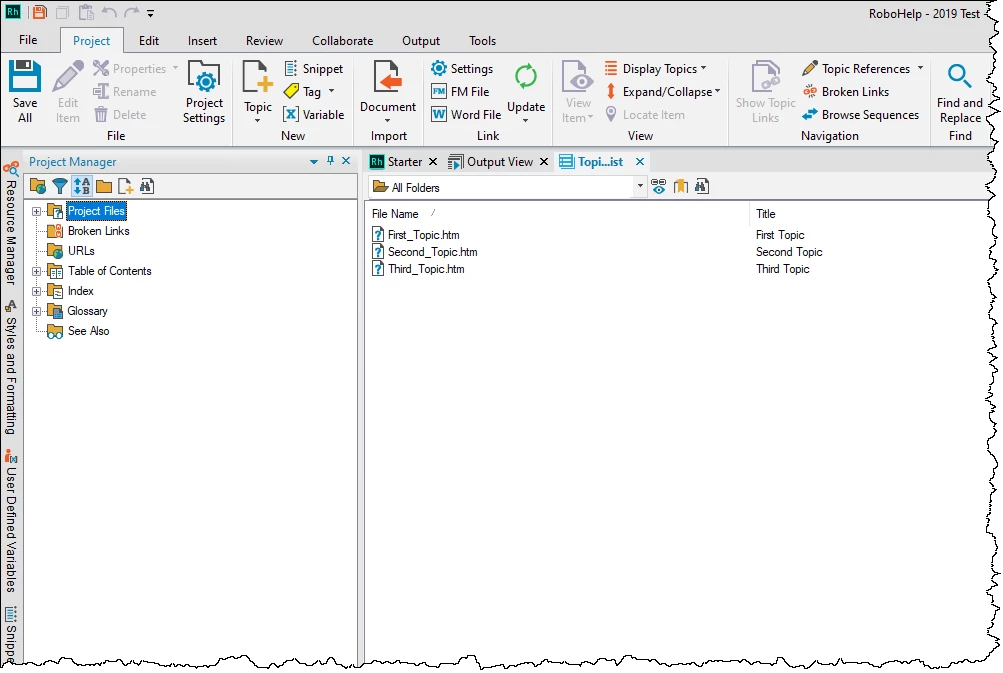Select Second_Topic.htm in the topic list

point(432,252)
